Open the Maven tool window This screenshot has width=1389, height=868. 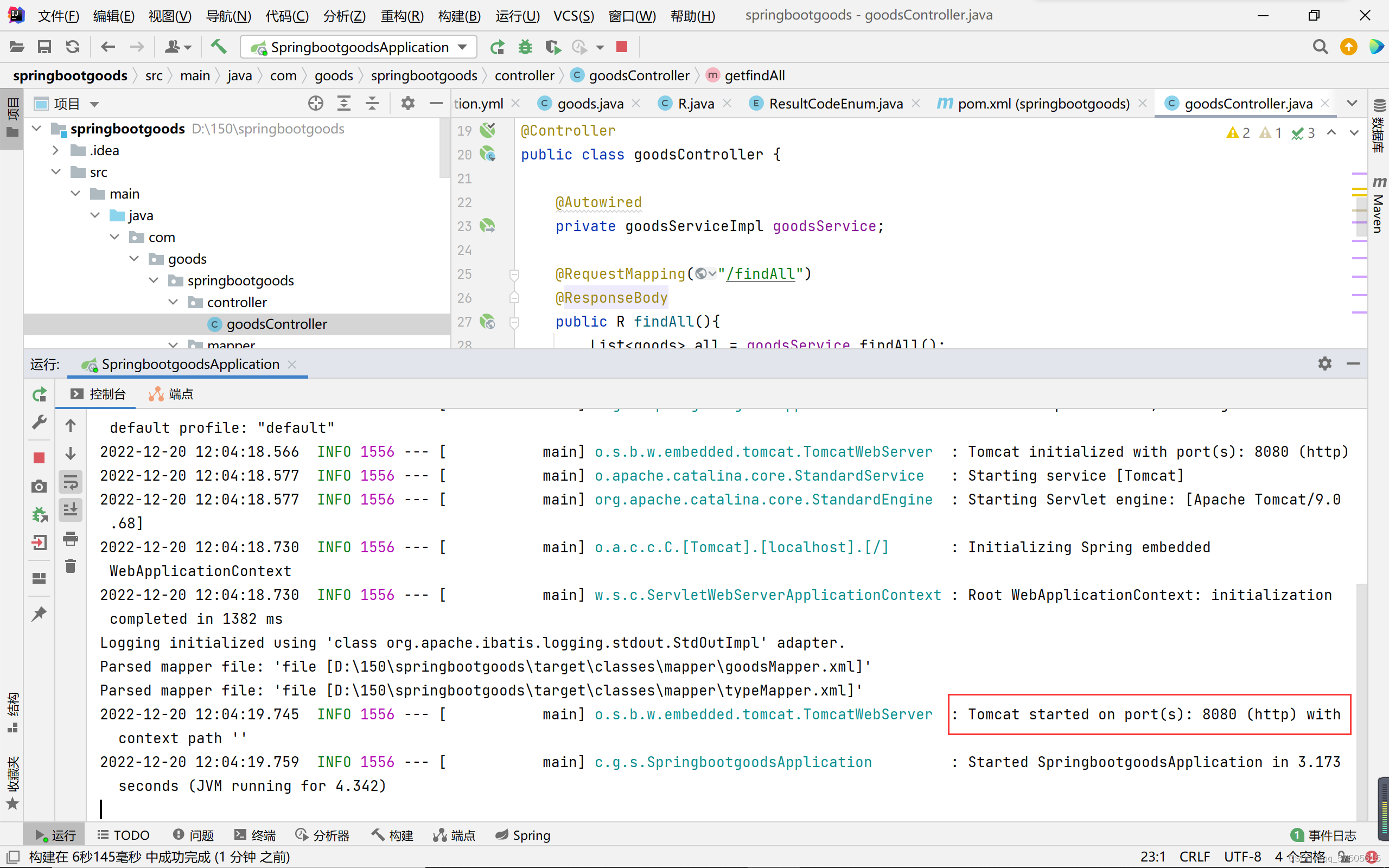click(x=1378, y=207)
